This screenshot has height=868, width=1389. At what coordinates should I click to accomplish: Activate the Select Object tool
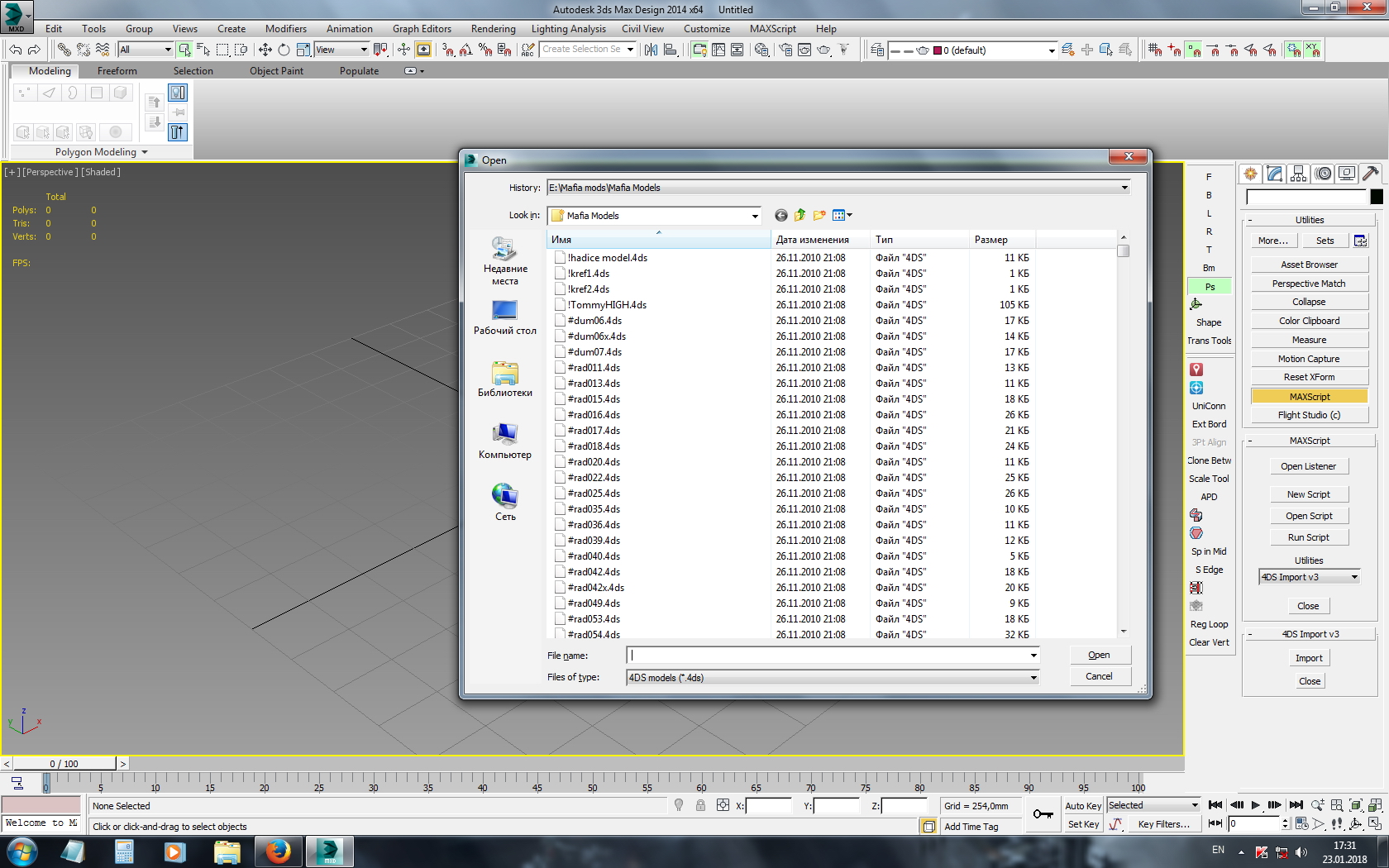[x=184, y=50]
